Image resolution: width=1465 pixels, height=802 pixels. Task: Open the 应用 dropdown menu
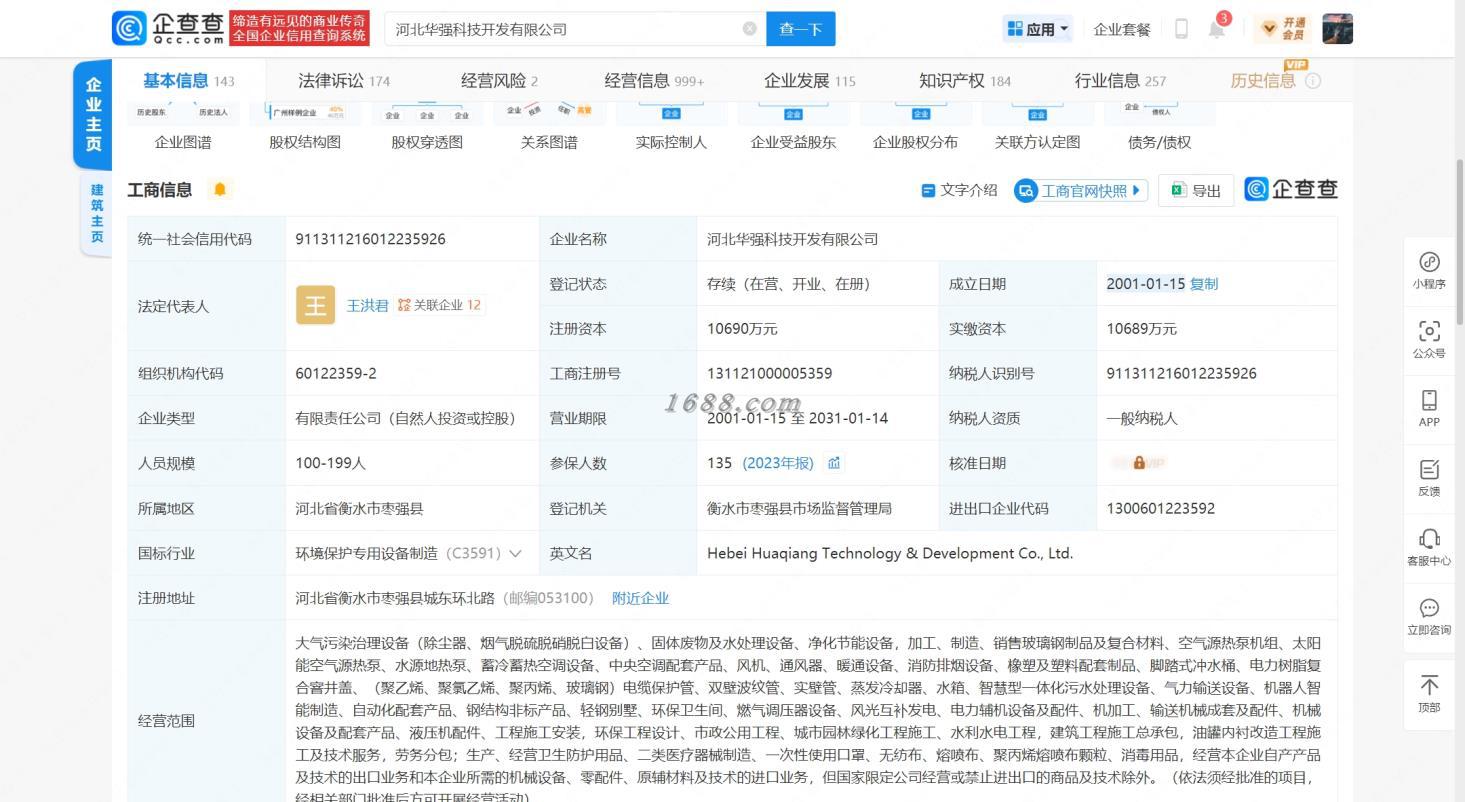1038,29
